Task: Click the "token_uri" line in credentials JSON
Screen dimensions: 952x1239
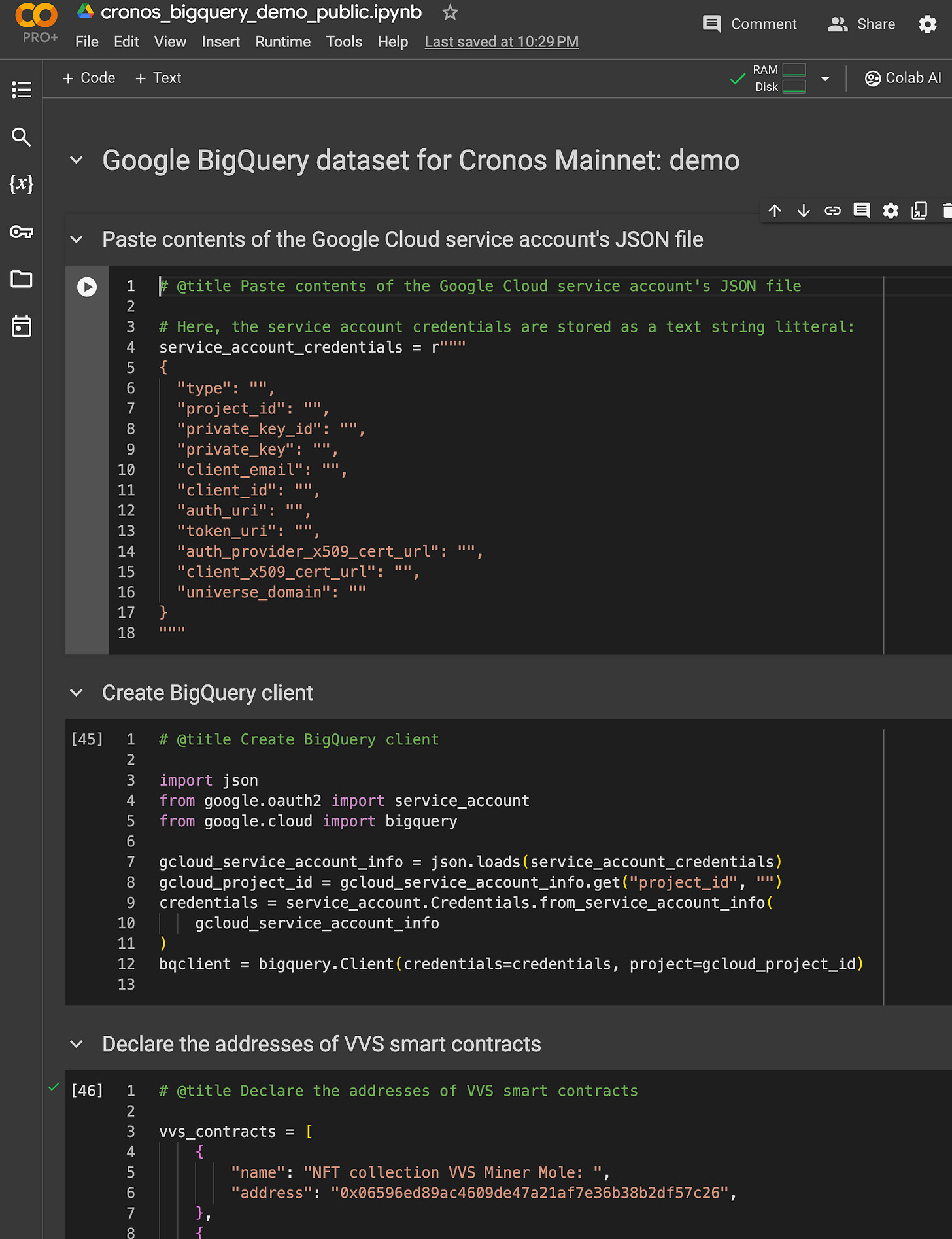Action: pyautogui.click(x=248, y=531)
